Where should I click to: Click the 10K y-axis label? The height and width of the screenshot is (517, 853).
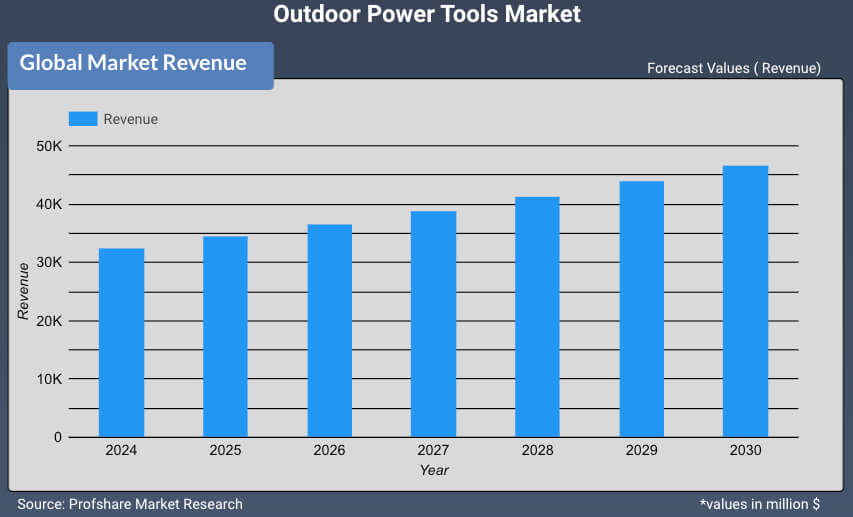[49, 379]
